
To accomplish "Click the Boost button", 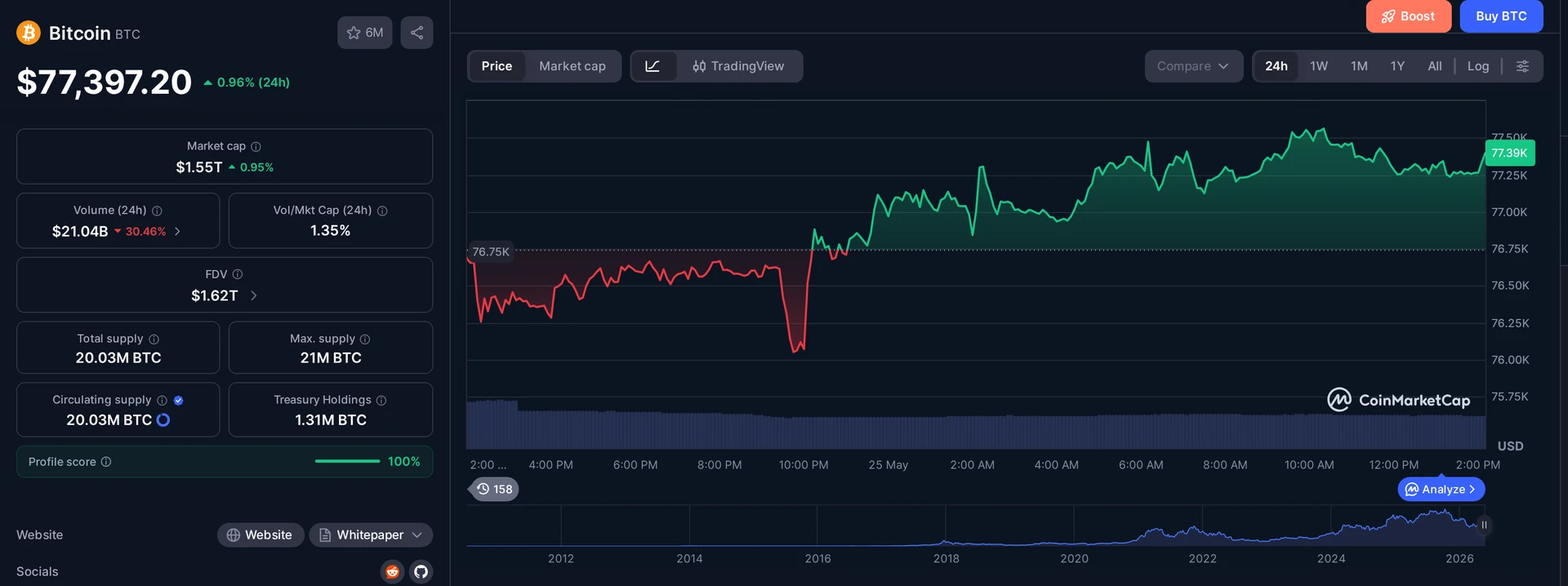I will 1408,16.
